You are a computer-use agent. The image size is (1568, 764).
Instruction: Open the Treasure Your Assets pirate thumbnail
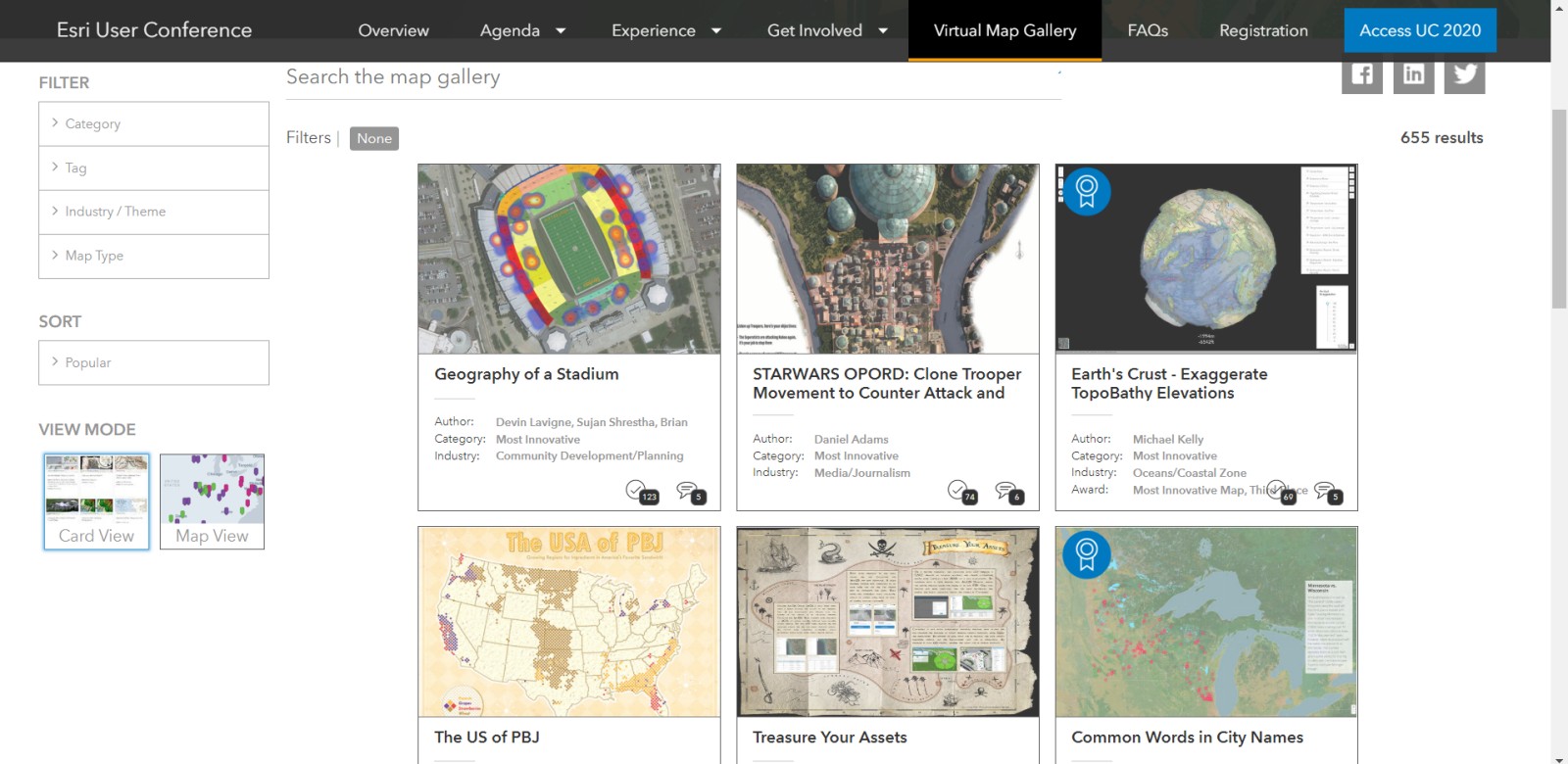point(888,622)
